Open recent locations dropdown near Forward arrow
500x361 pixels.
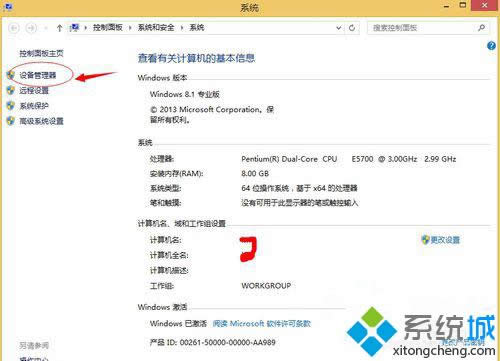click(x=46, y=28)
